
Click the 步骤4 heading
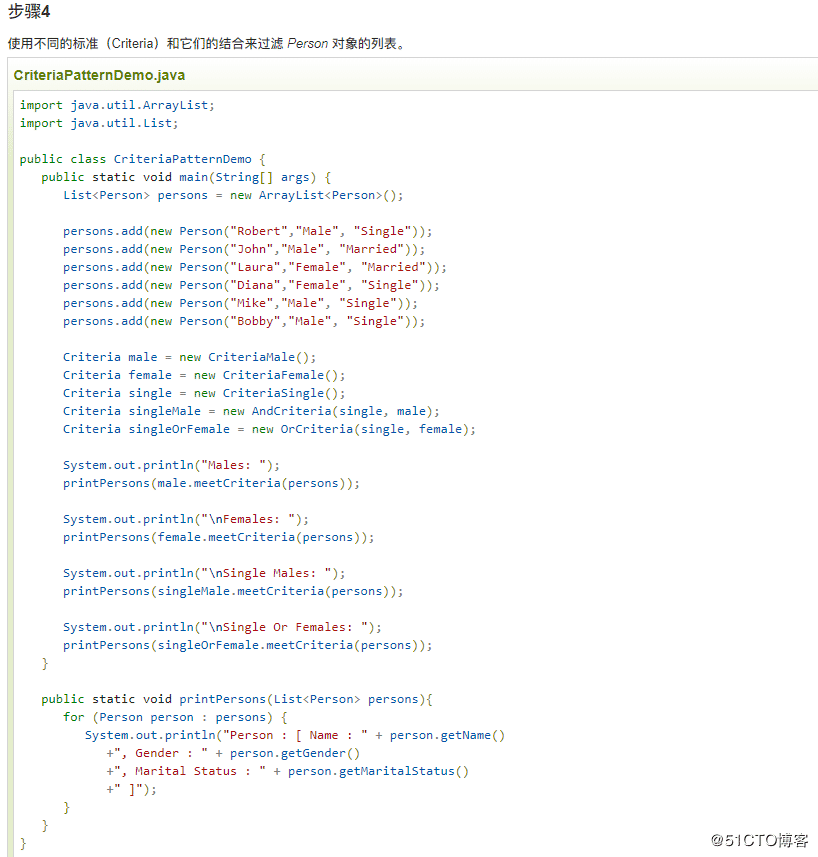[29, 12]
